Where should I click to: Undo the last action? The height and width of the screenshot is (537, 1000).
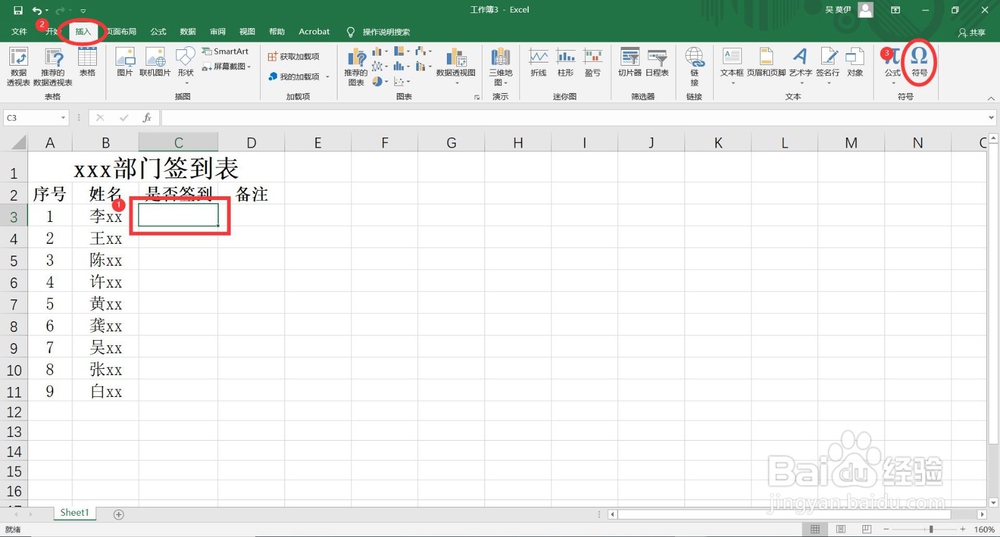pos(37,10)
